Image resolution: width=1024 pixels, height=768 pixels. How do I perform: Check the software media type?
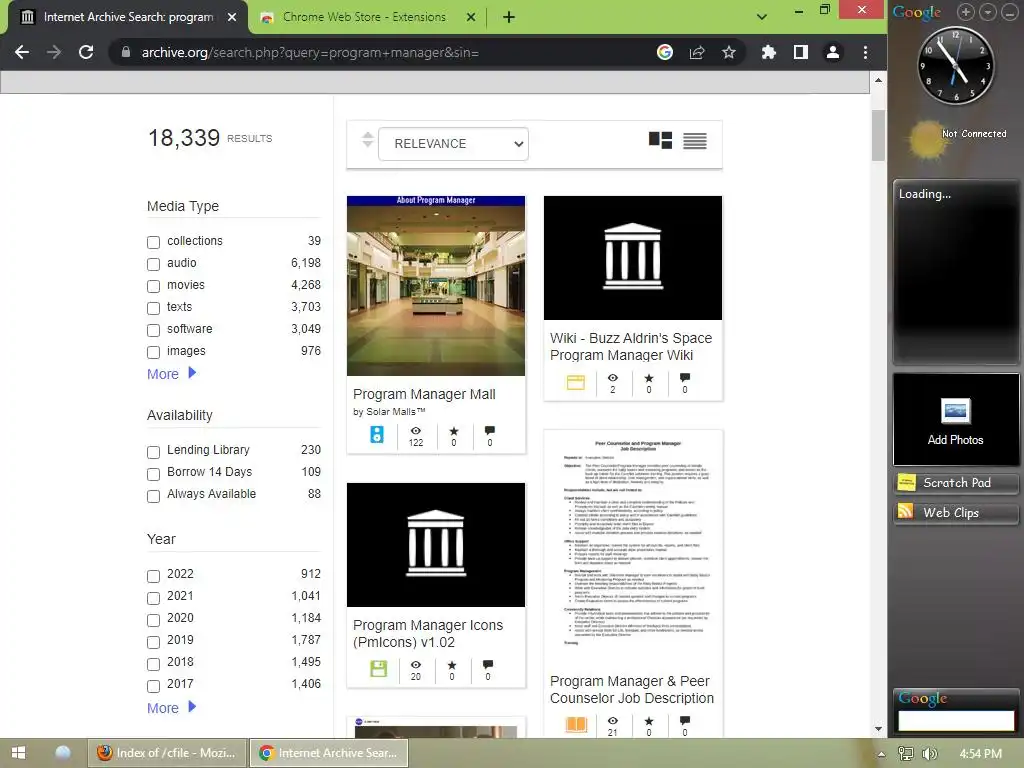(153, 330)
